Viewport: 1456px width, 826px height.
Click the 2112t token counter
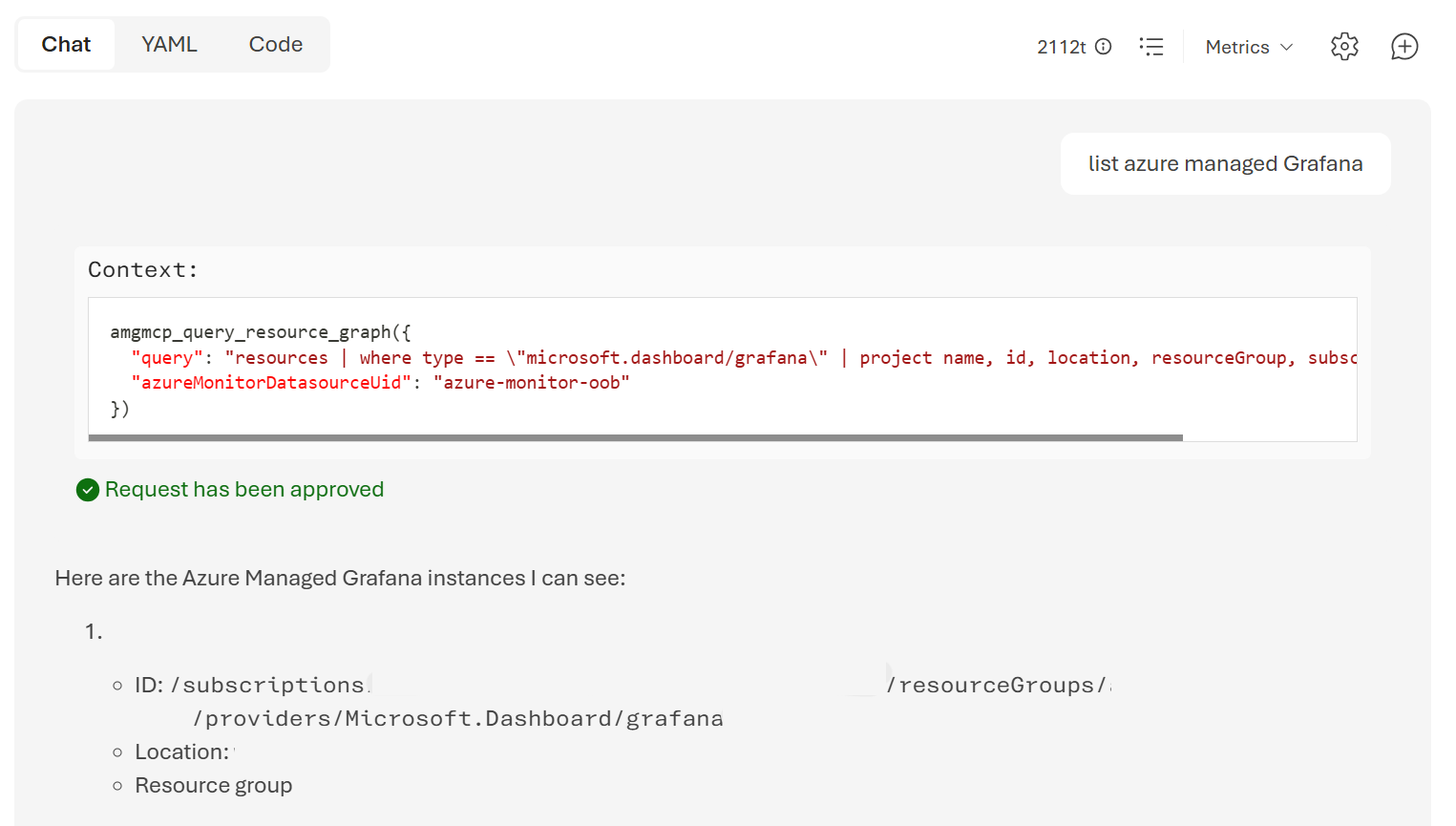[1062, 47]
